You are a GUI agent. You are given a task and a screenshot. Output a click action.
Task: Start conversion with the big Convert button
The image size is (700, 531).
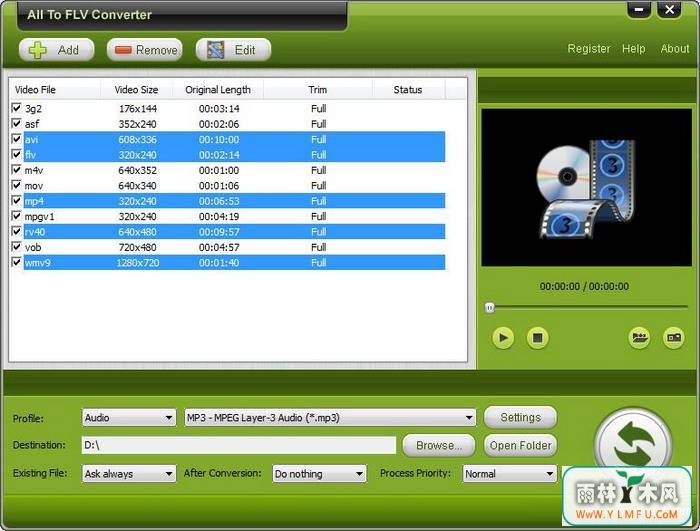tap(633, 444)
